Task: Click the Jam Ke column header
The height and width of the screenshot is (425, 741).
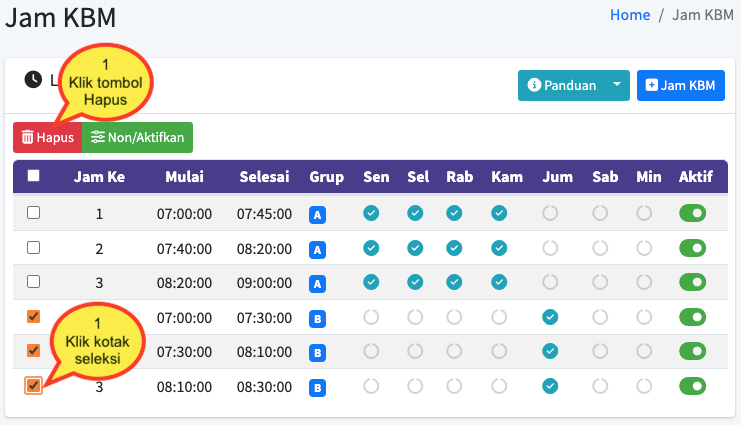Action: click(99, 177)
